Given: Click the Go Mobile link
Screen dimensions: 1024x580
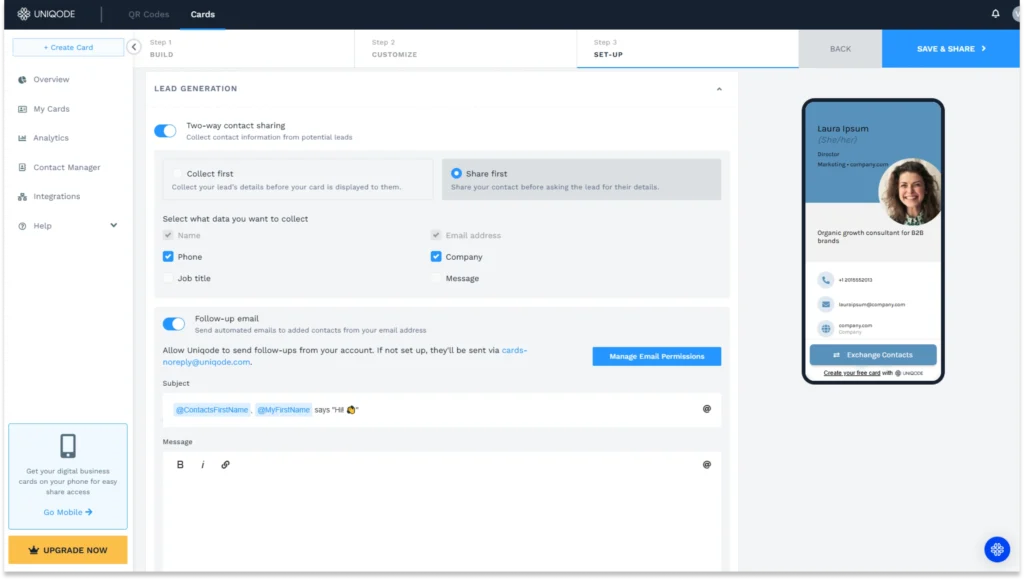Looking at the screenshot, I should [x=68, y=512].
